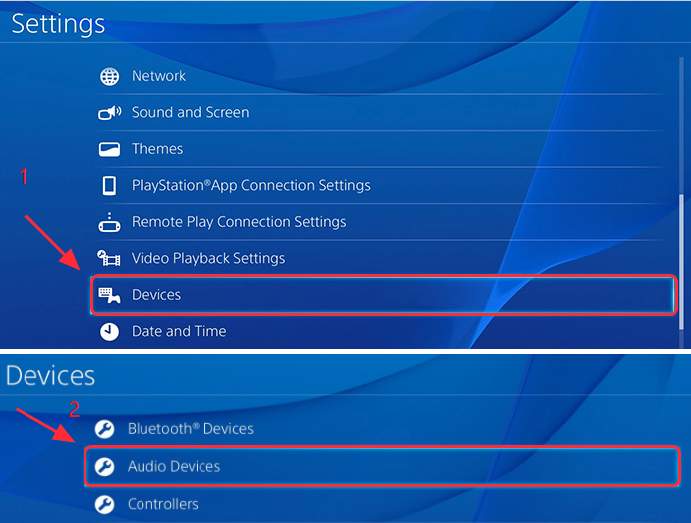Open the Network settings entry
This screenshot has width=691, height=523.
click(380, 76)
